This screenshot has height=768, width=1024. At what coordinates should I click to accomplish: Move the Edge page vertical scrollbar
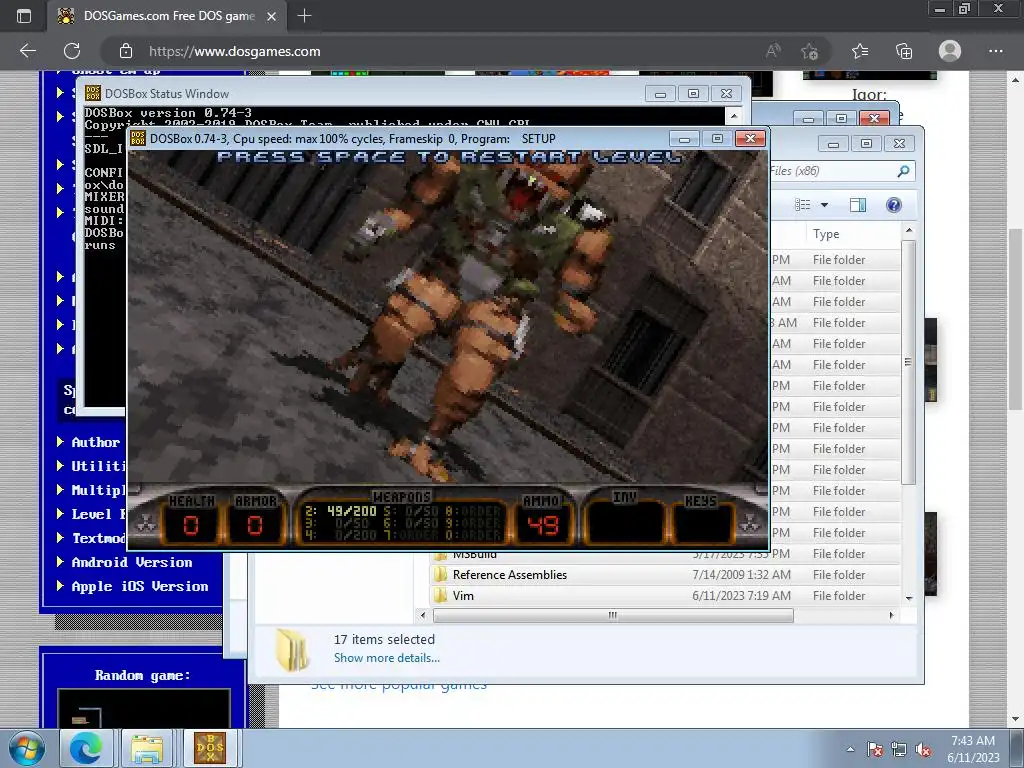tap(1014, 320)
